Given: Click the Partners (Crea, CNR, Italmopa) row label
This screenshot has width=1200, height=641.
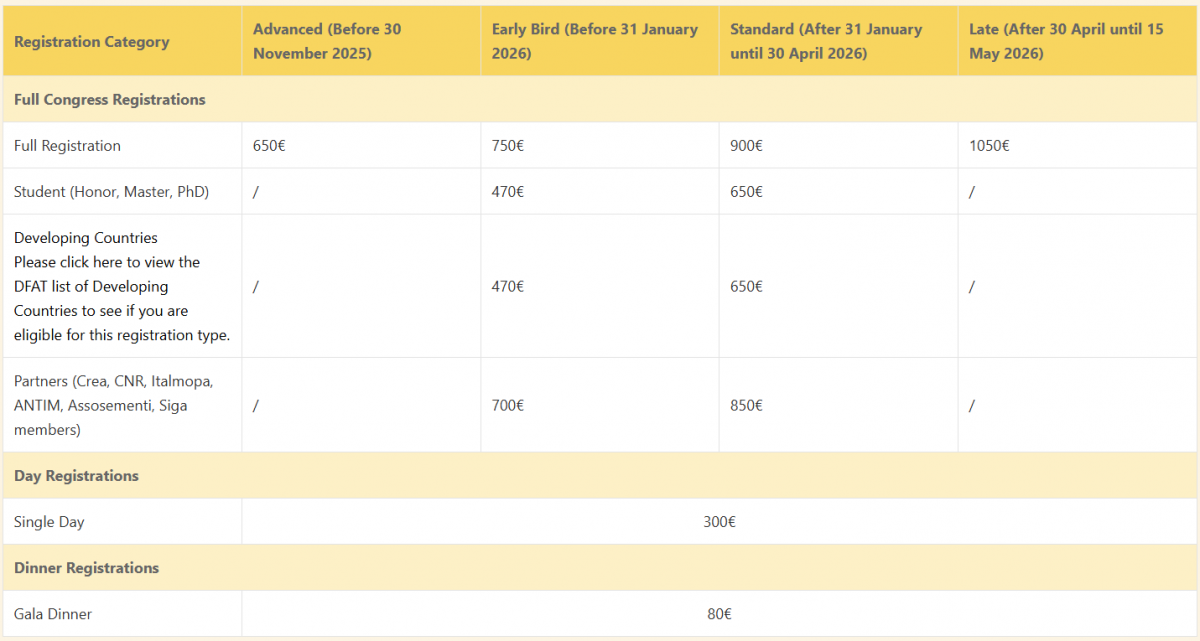Looking at the screenshot, I should click(113, 382).
